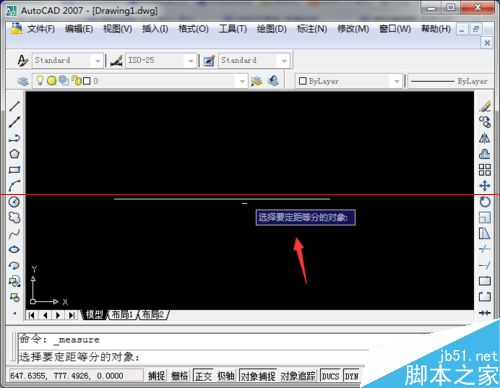
Task: Select the Rectangle tool
Action: [x=14, y=170]
